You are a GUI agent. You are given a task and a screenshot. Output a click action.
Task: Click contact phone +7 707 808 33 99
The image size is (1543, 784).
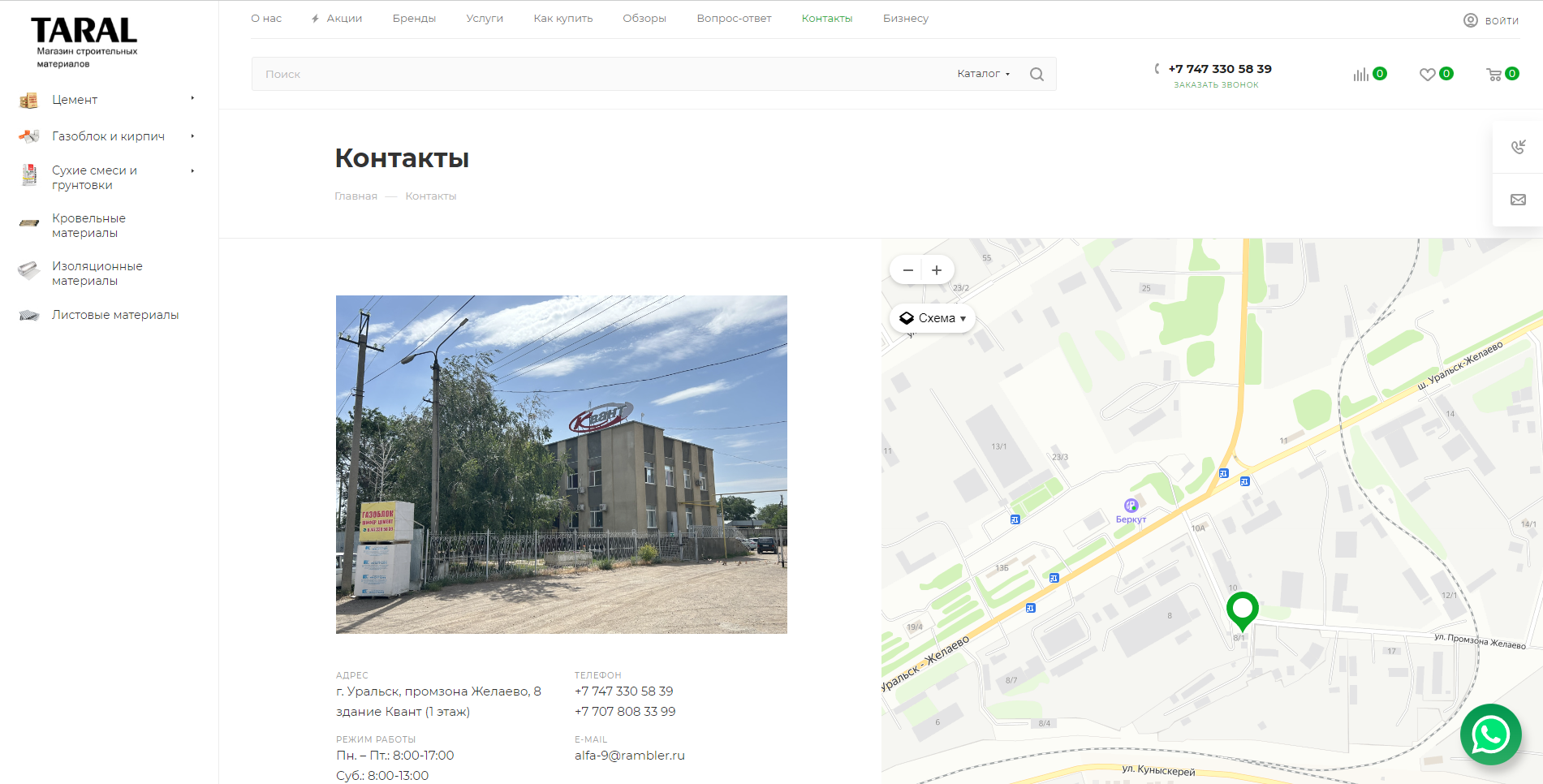tap(625, 712)
